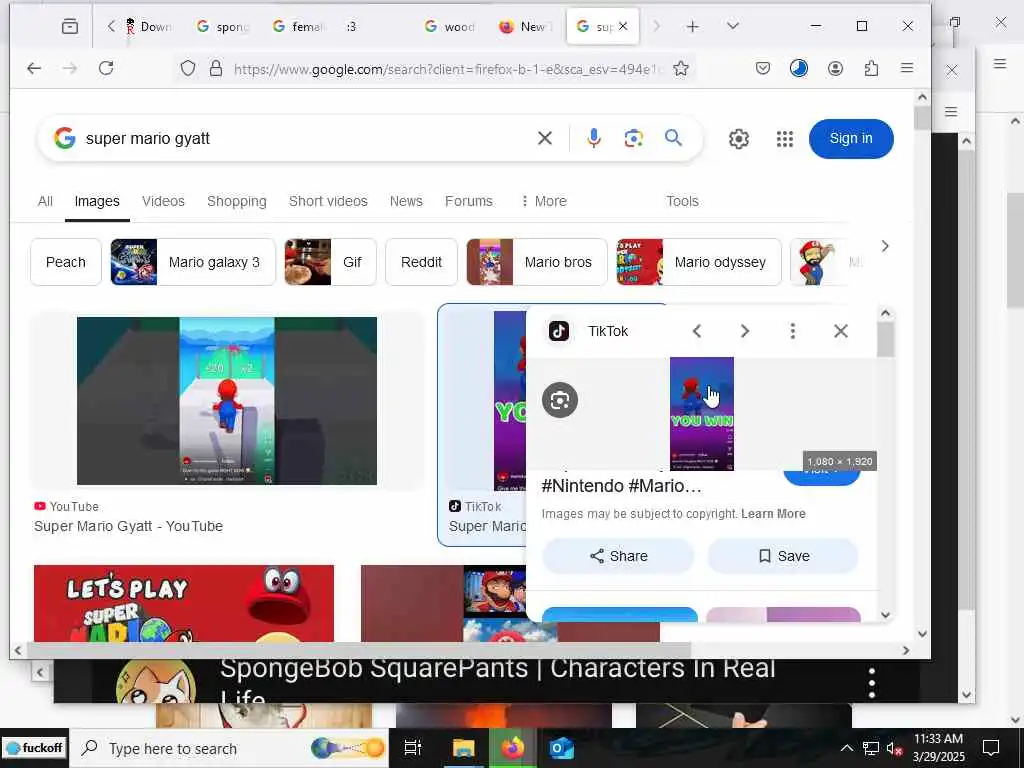Click the page horizontal scrollbar
This screenshot has width=1024, height=768.
(358, 650)
